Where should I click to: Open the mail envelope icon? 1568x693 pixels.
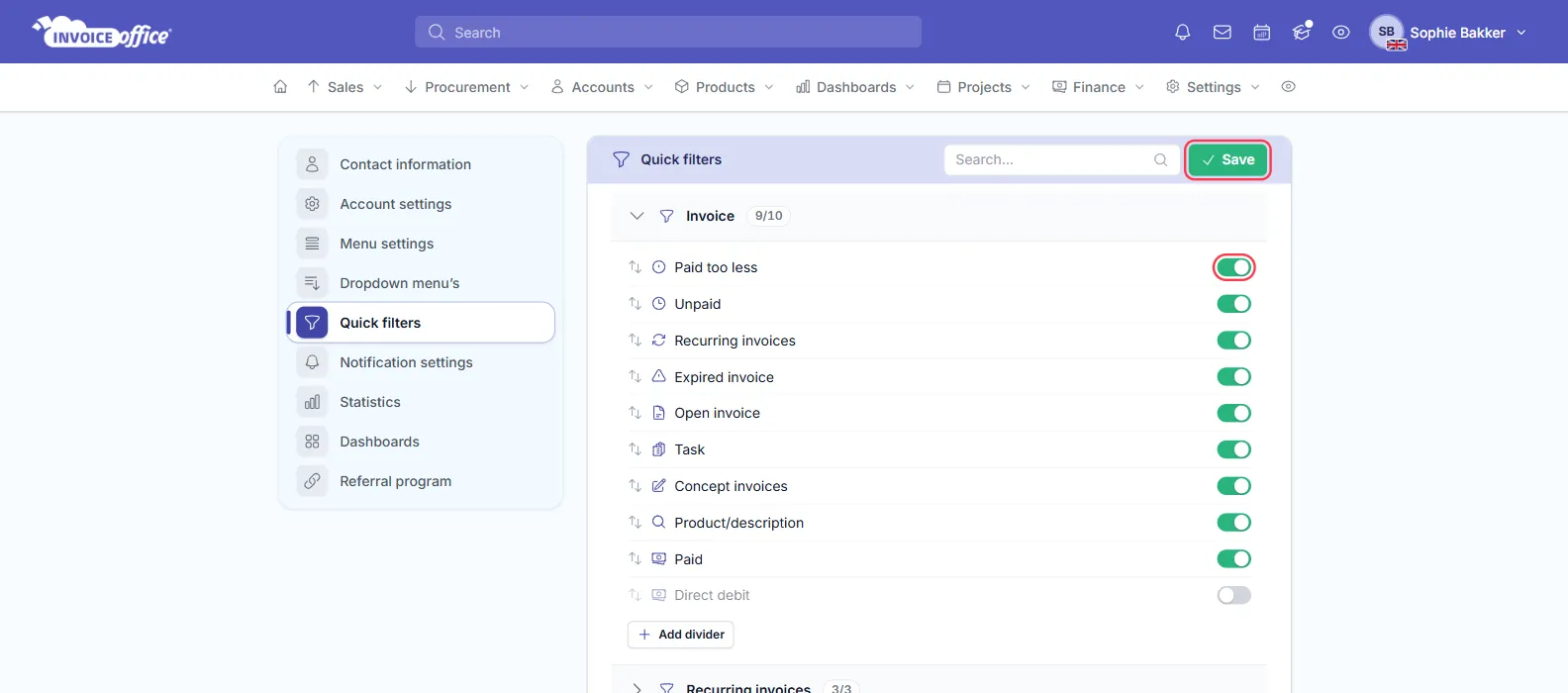[1223, 33]
